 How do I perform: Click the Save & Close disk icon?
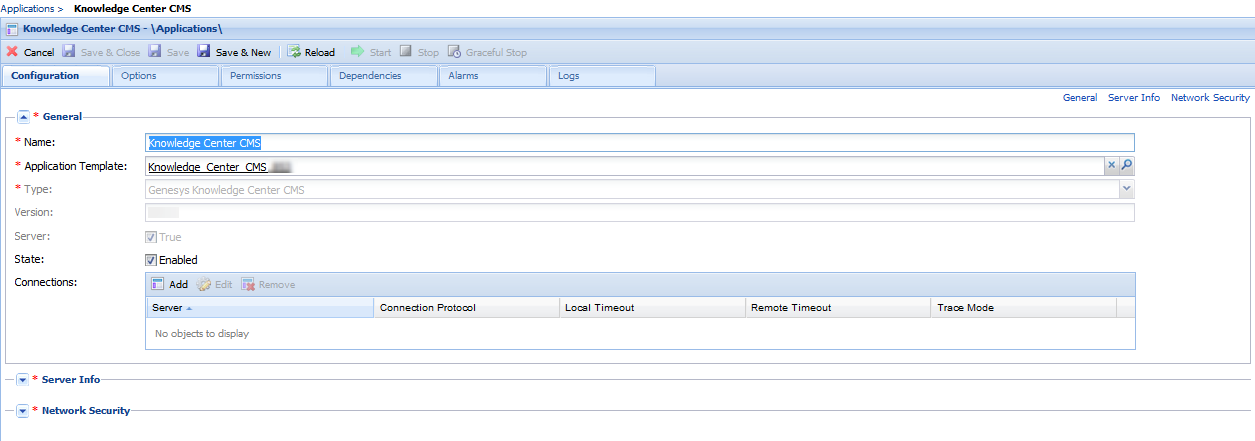[69, 52]
